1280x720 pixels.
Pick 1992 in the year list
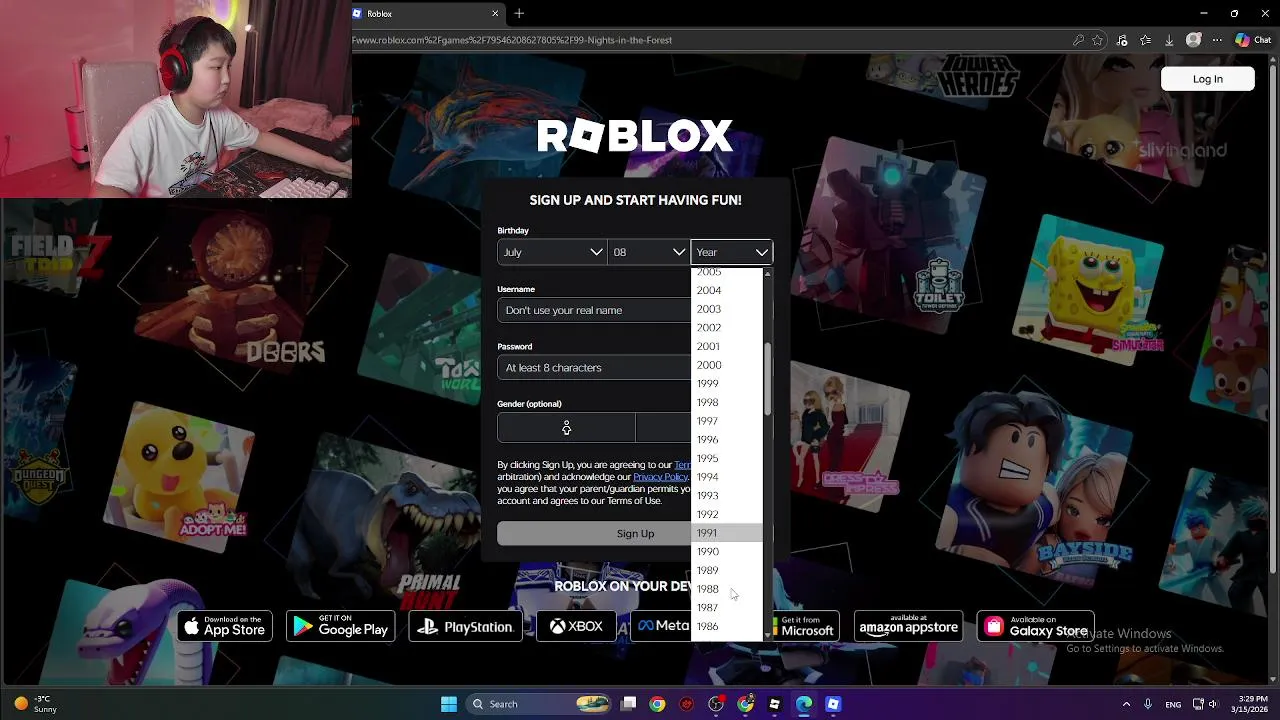point(727,514)
